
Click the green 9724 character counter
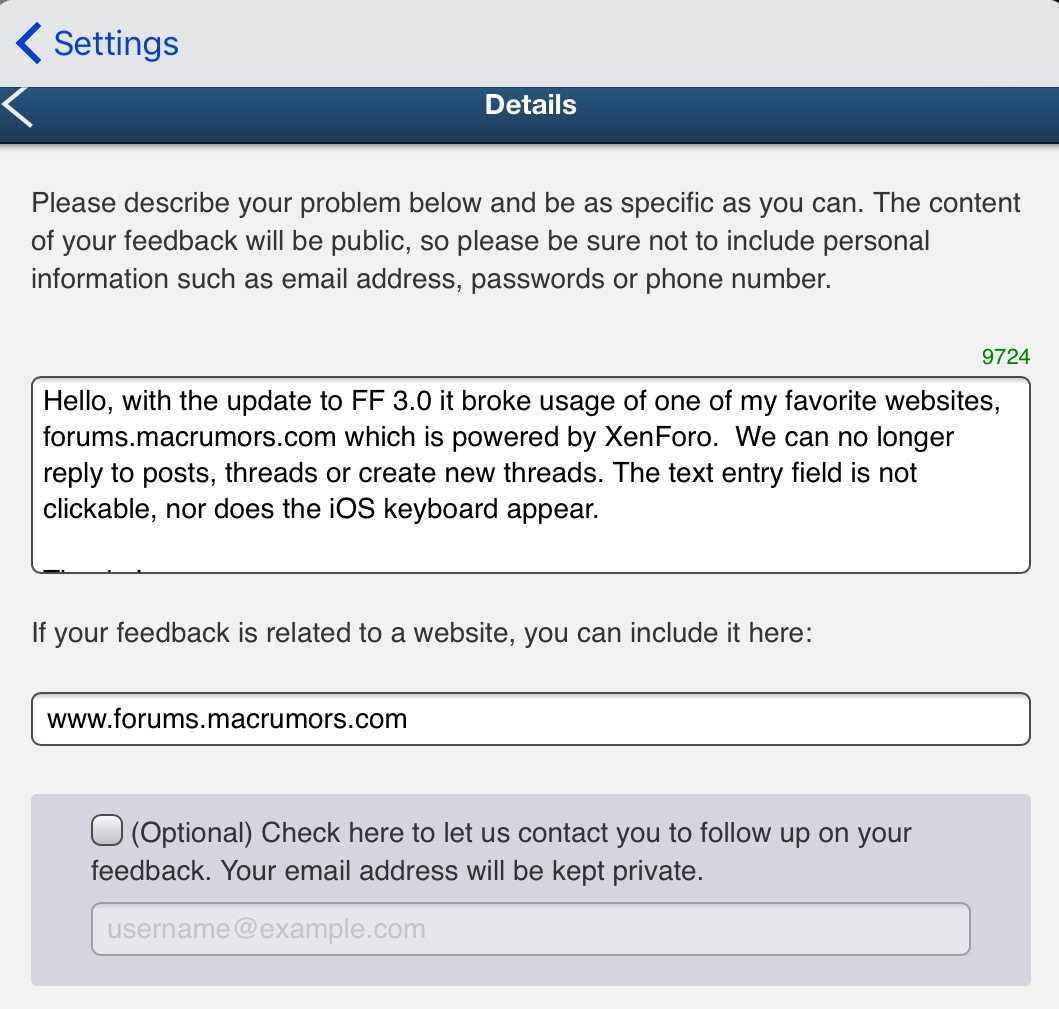pyautogui.click(x=1005, y=357)
